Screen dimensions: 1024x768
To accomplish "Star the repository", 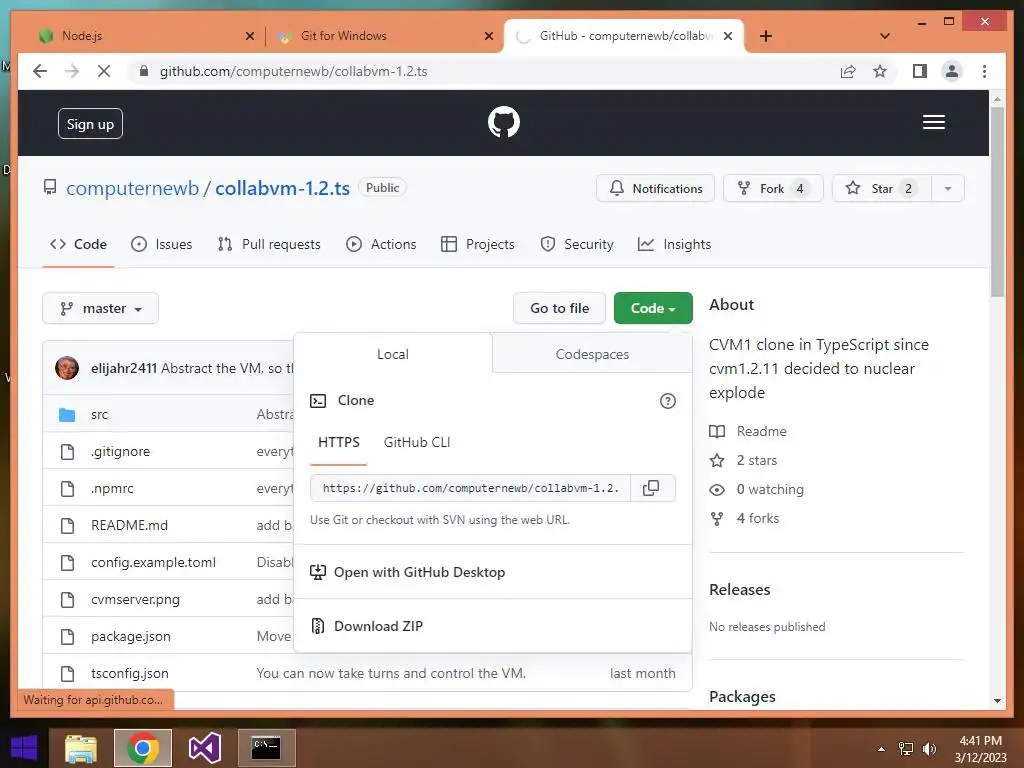I will (882, 189).
